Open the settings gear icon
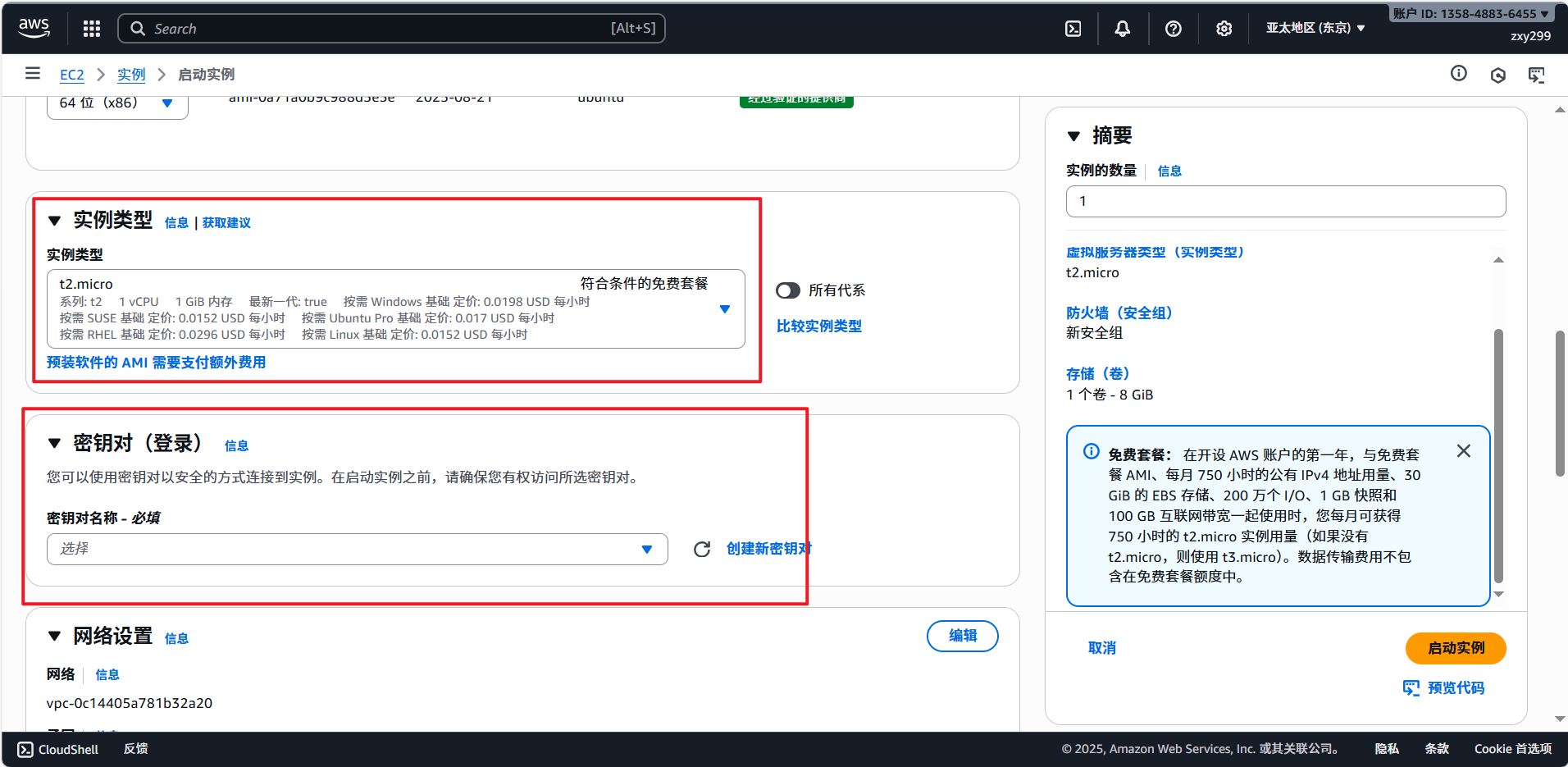Screen dimensions: 1568x767 click(1224, 29)
